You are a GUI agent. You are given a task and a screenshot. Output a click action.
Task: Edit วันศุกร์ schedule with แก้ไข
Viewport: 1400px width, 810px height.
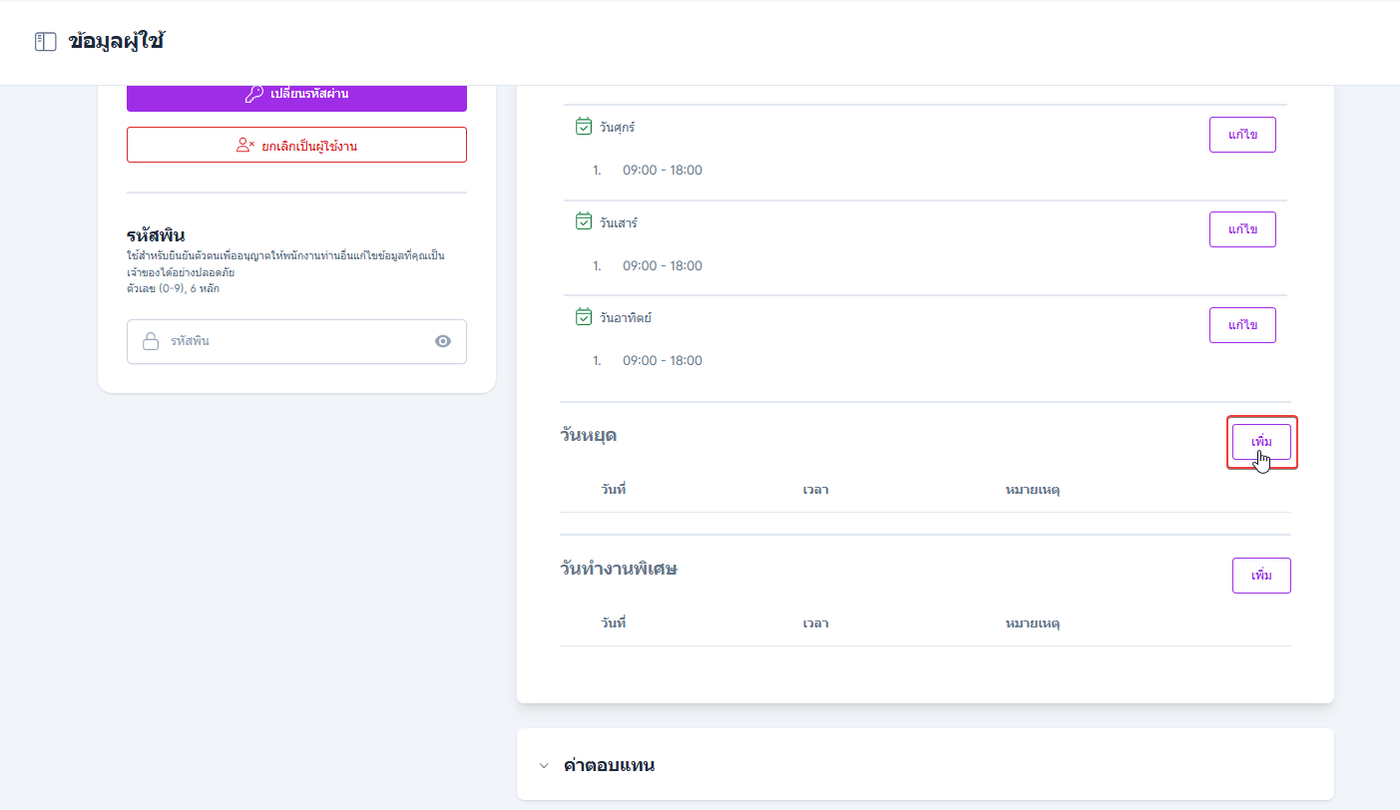[x=1242, y=135]
